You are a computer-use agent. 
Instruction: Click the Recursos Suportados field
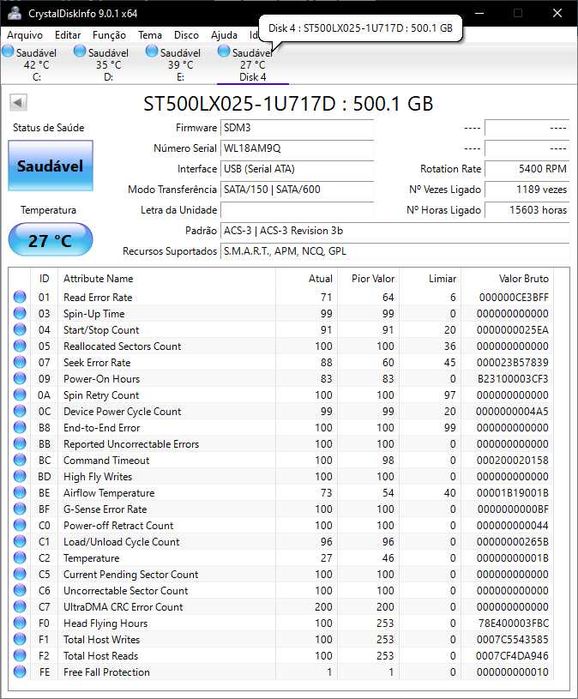click(x=395, y=251)
